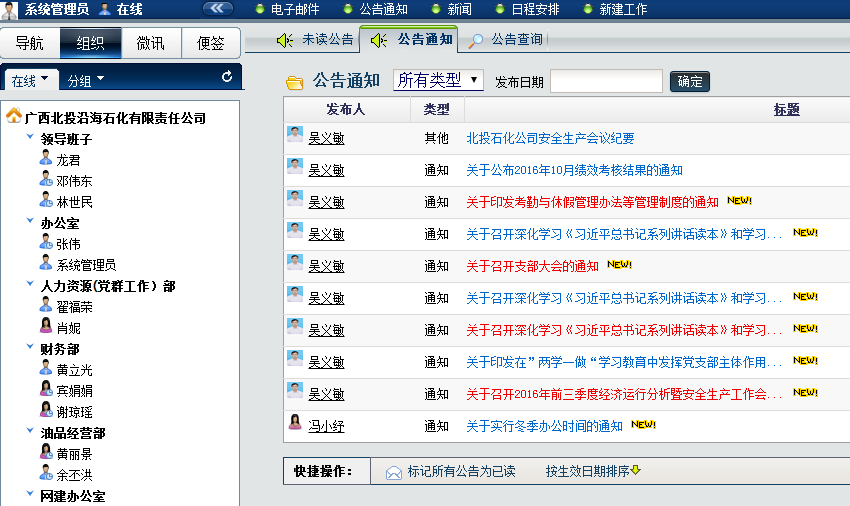Viewport: 850px width, 506px height.
Task: Click the user icon beside 黄丽景
Action: 46,452
